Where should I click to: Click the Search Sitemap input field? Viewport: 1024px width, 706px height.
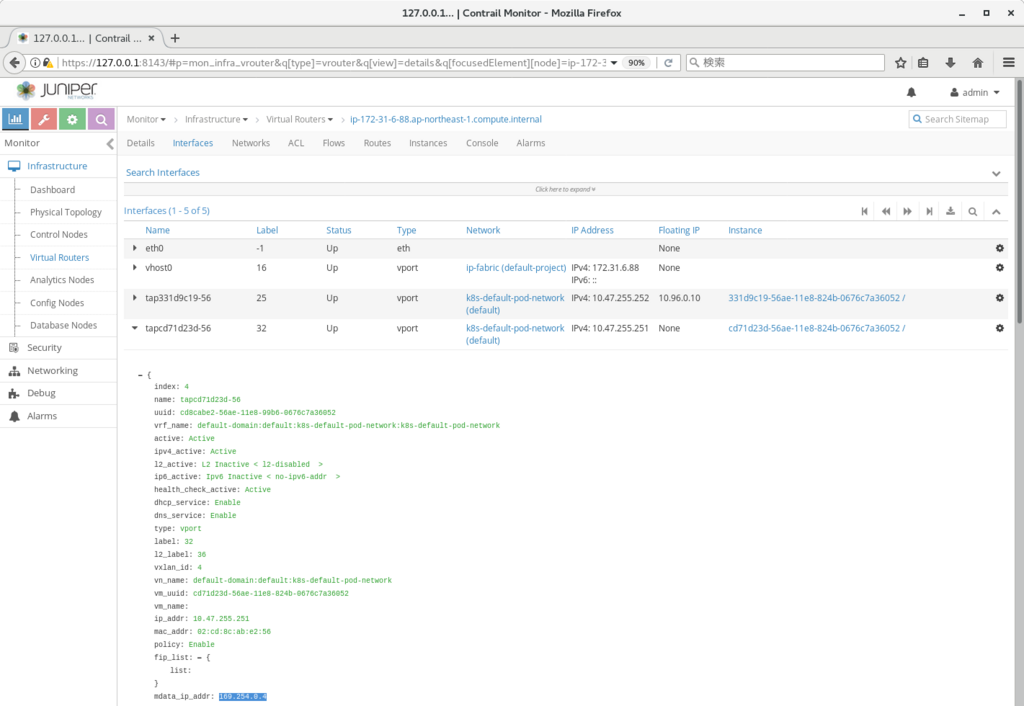click(957, 120)
